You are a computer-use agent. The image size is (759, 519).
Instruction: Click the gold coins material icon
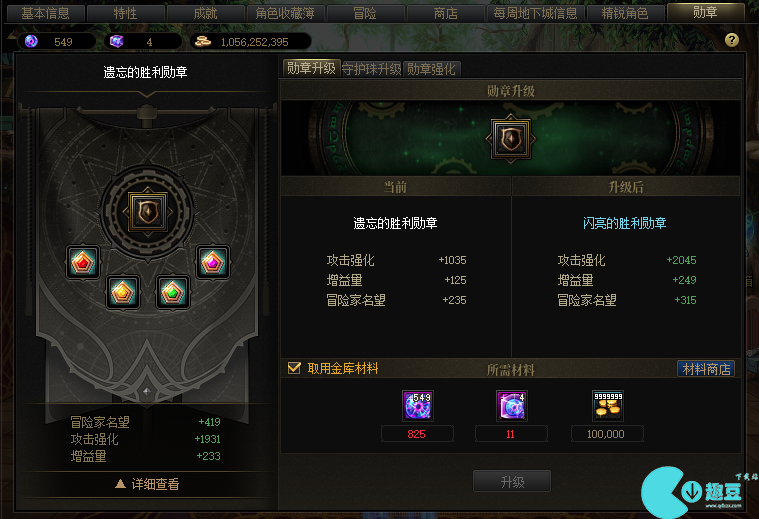pyautogui.click(x=608, y=405)
